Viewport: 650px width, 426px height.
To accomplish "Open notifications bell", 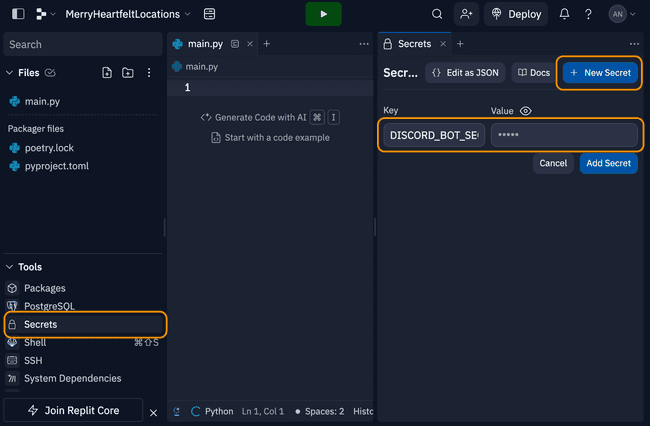I will click(564, 14).
